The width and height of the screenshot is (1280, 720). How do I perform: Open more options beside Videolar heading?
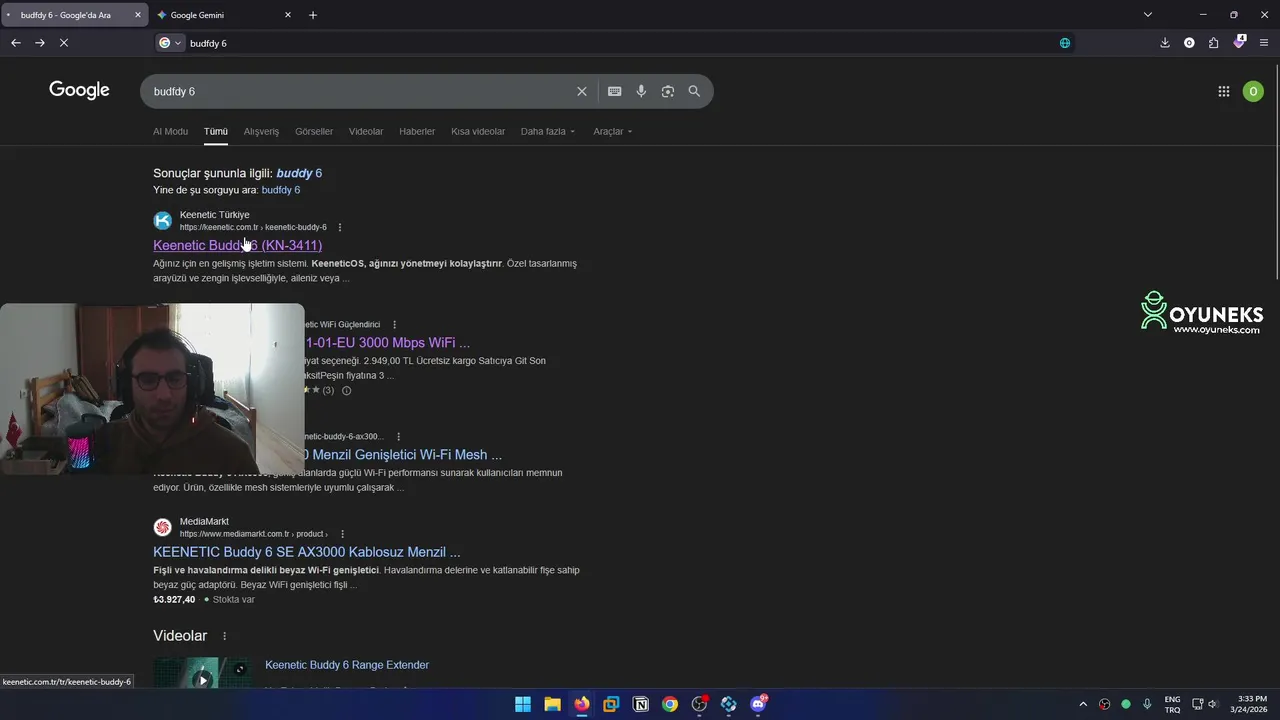tap(224, 636)
